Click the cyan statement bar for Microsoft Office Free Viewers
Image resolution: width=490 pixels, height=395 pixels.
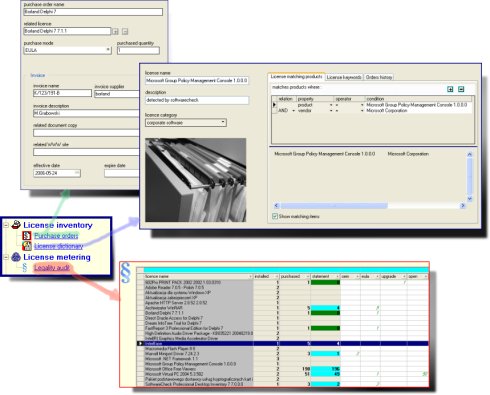click(325, 369)
